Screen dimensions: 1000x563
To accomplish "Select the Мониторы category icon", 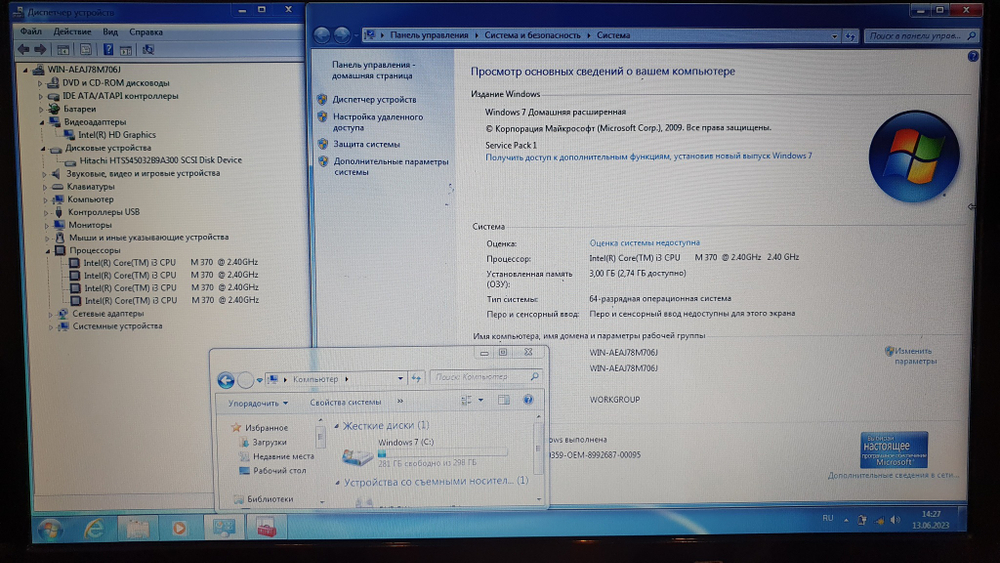I will point(59,224).
